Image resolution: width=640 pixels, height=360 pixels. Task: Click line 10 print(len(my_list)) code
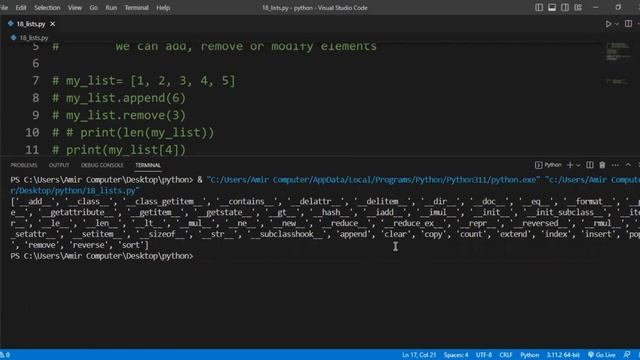coord(133,132)
